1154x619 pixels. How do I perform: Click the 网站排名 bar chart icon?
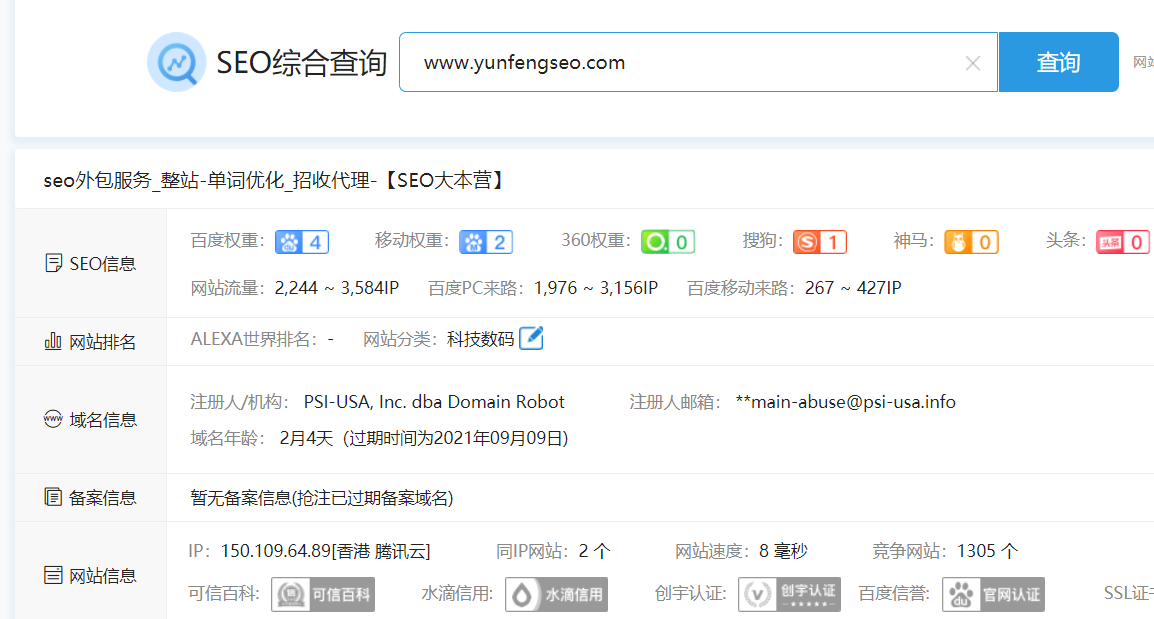[x=53, y=341]
